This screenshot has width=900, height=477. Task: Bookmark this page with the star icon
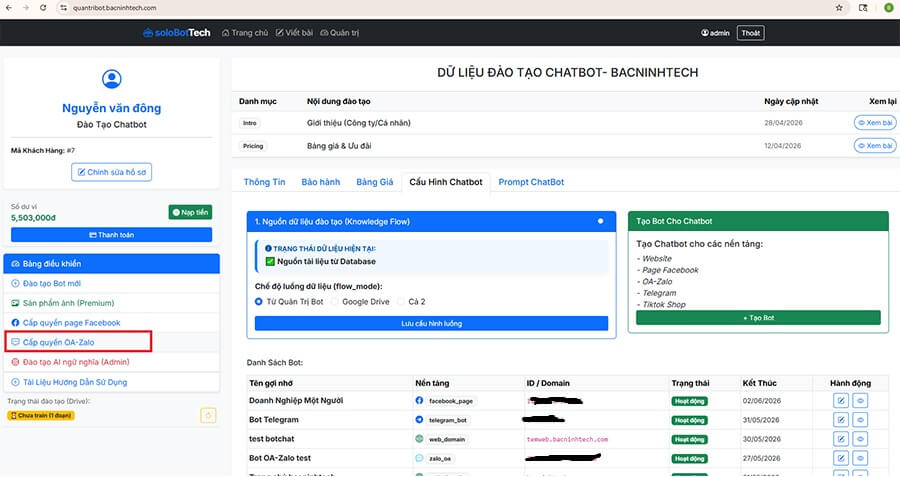click(x=839, y=8)
